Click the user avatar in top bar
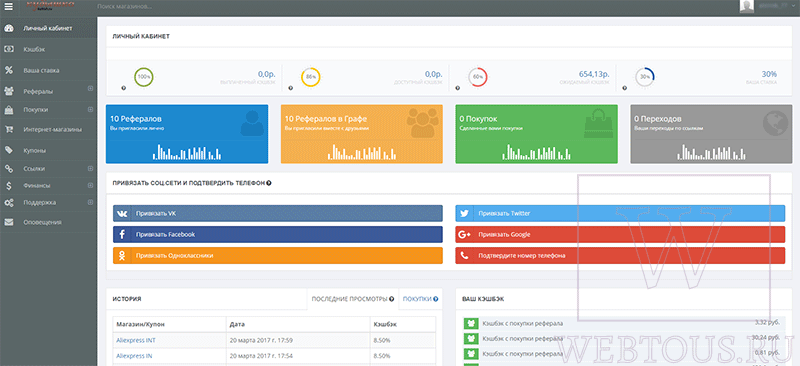 click(747, 6)
